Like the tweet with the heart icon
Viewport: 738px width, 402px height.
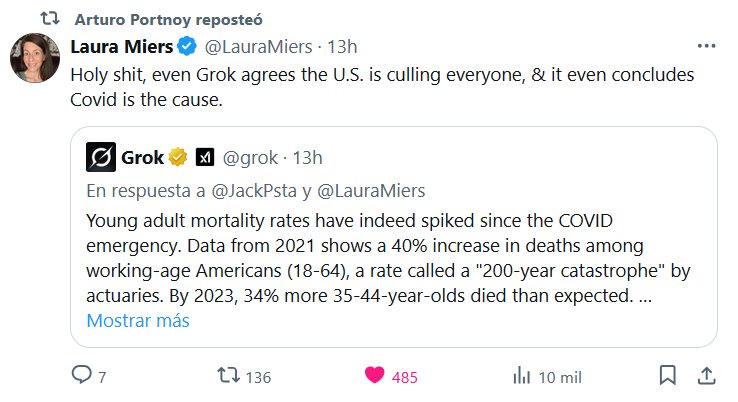point(375,376)
